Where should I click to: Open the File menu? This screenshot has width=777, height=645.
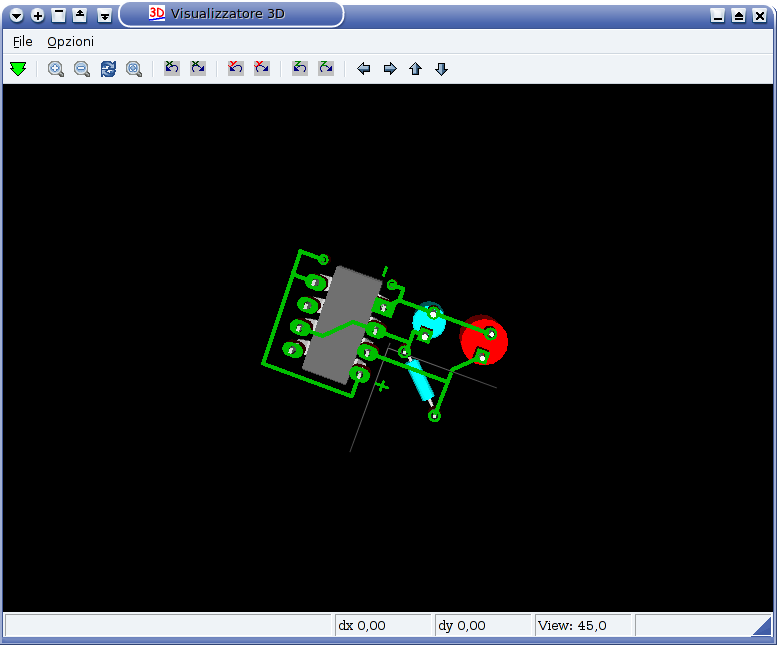23,42
